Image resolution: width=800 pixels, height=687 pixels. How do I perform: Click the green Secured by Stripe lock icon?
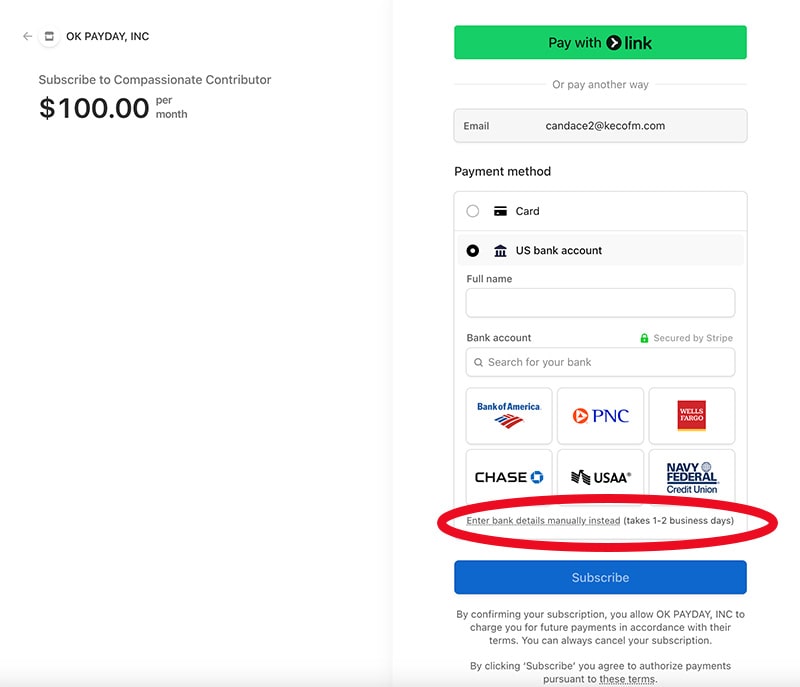tap(644, 338)
